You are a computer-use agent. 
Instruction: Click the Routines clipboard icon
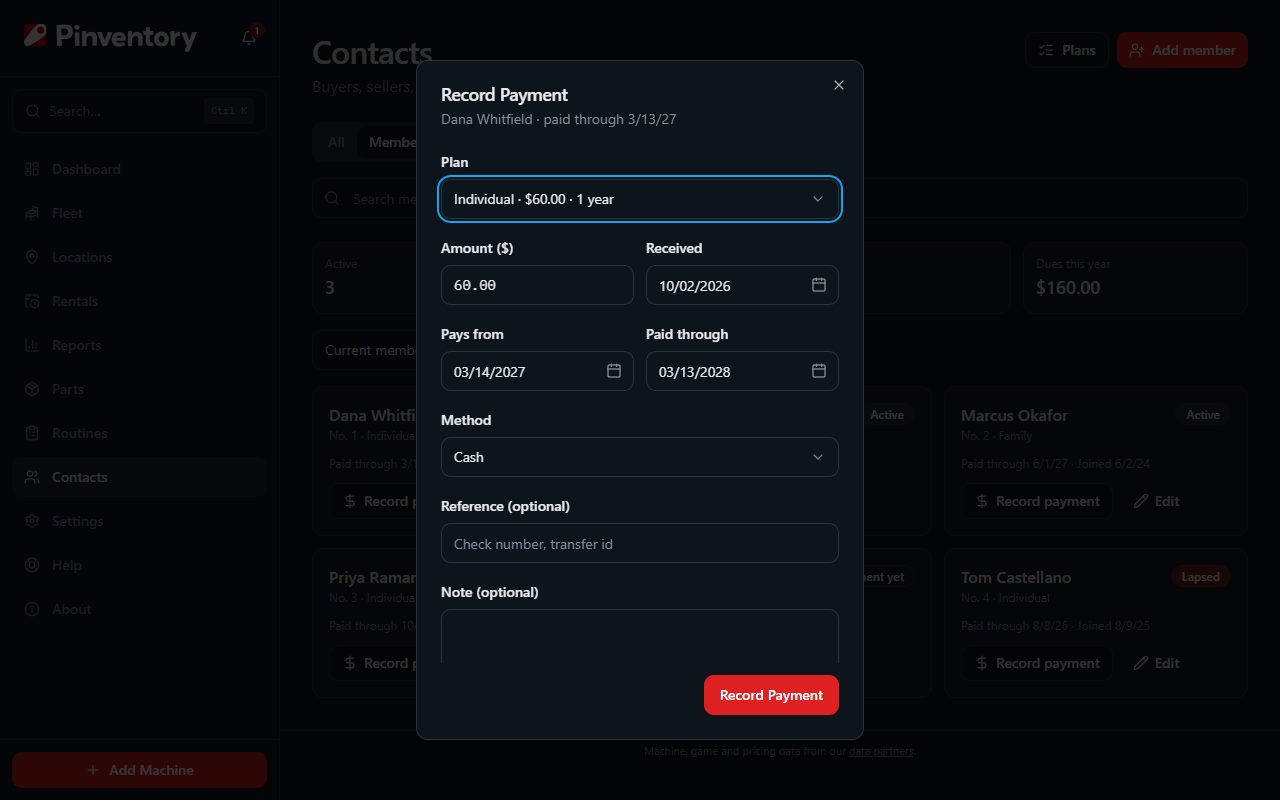pyautogui.click(x=32, y=433)
